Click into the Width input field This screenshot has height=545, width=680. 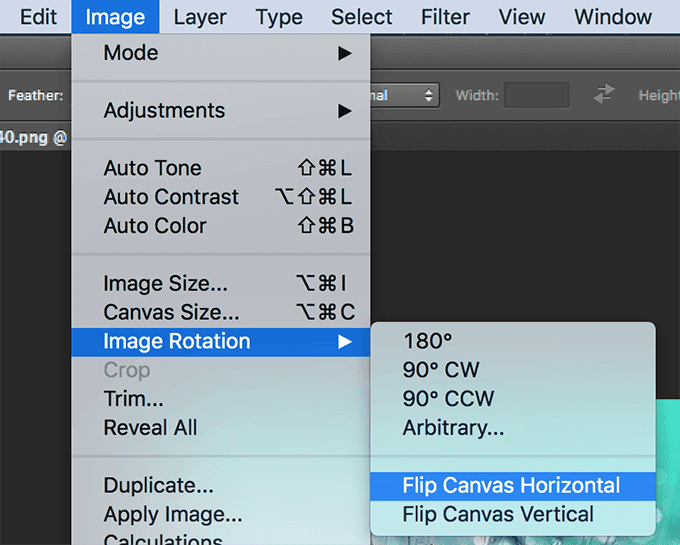(x=536, y=95)
